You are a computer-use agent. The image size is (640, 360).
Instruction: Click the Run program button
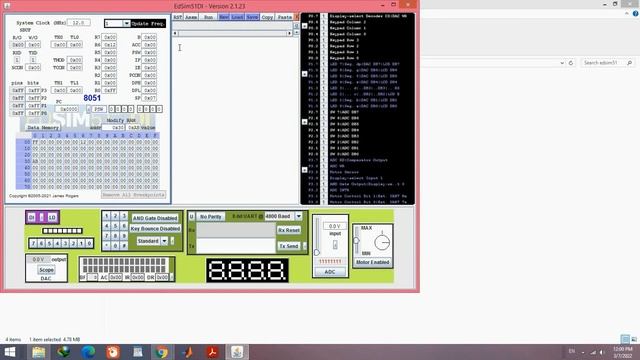pos(208,17)
